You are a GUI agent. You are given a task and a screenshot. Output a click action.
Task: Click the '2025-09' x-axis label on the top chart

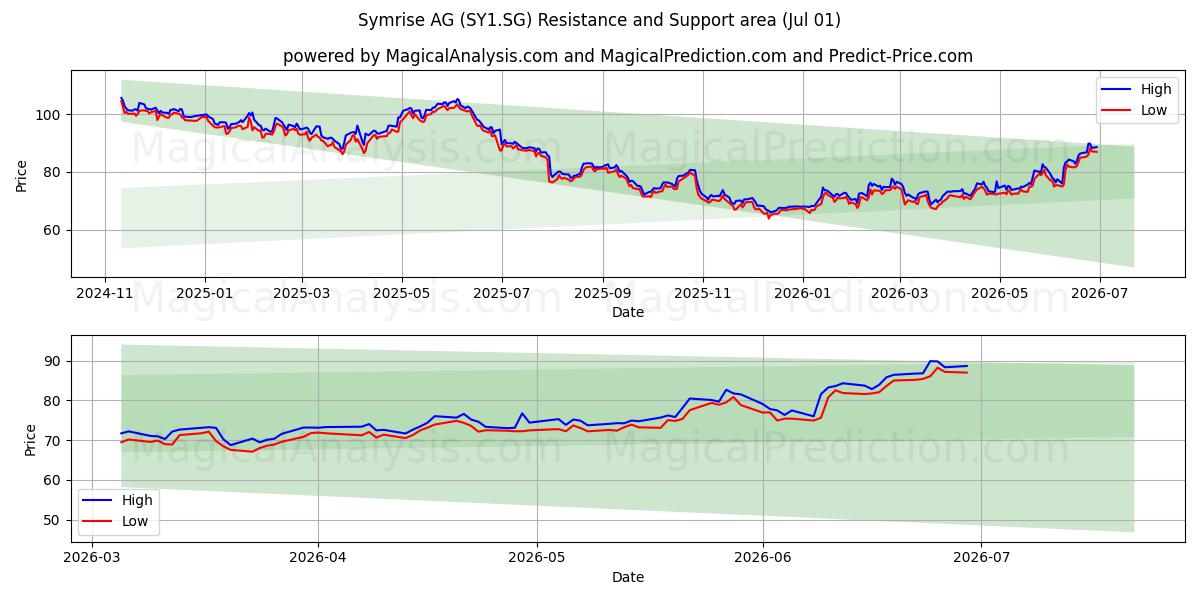(603, 295)
